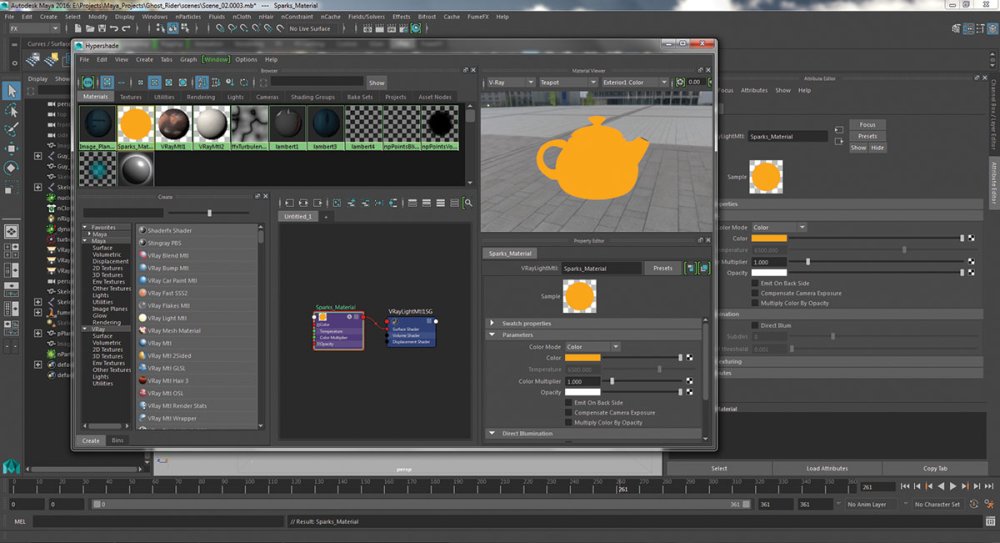This screenshot has width=1000, height=543.
Task: Open the Color Mode dropdown in Property Editor
Action: pos(592,346)
